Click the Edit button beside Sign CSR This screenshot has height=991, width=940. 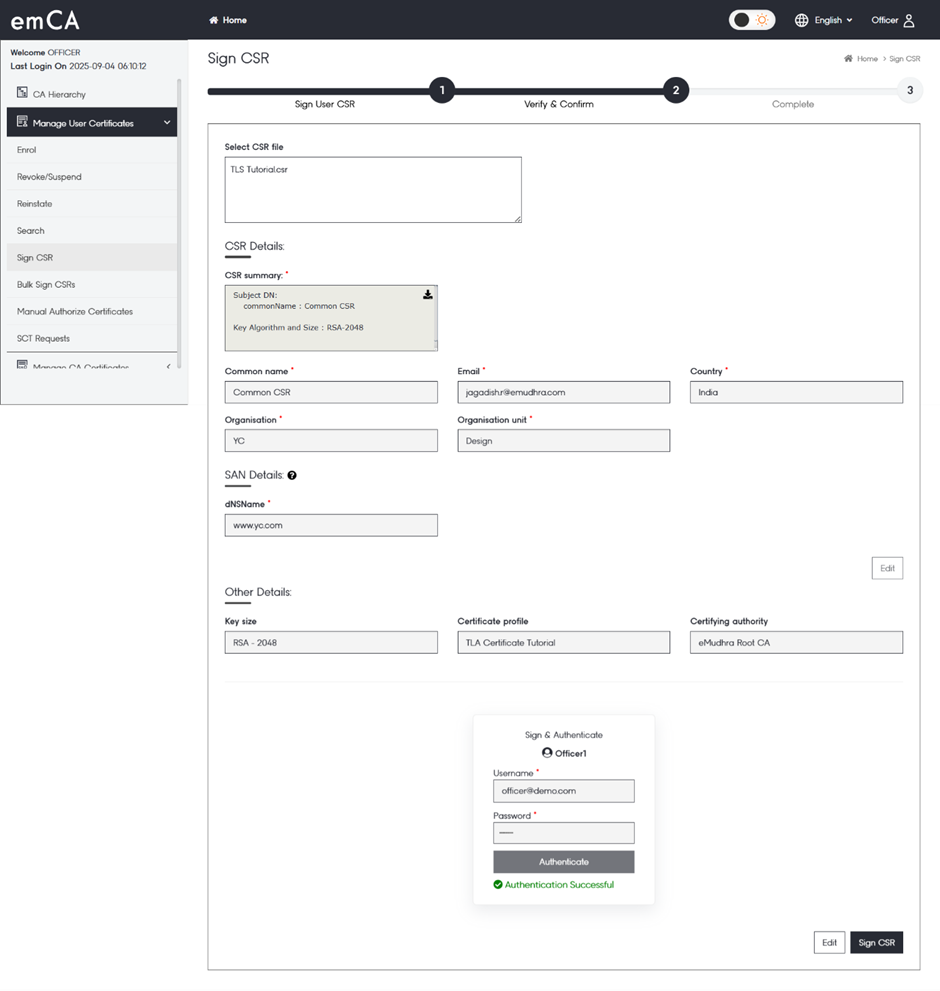(x=829, y=943)
